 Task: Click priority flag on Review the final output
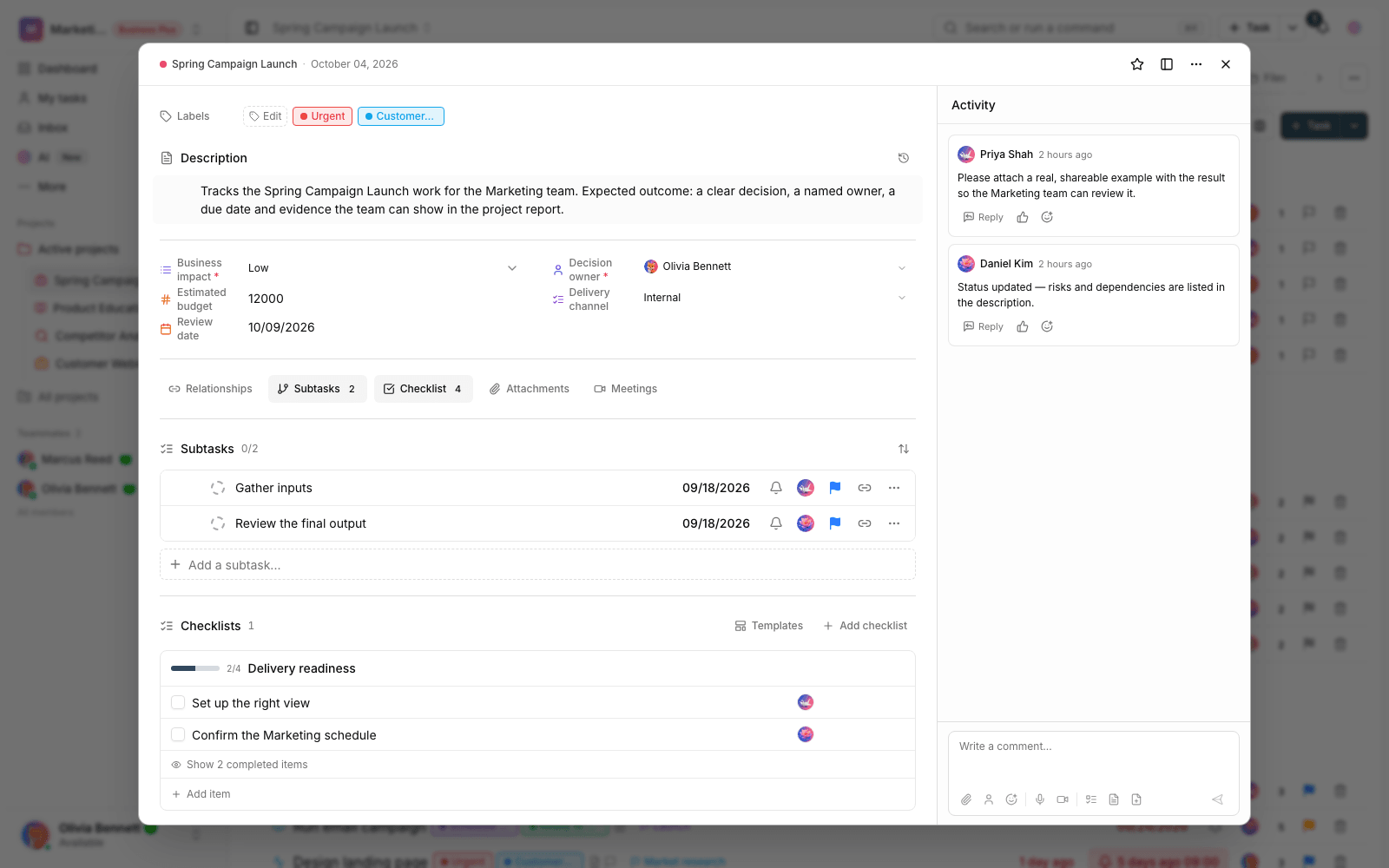(x=835, y=523)
